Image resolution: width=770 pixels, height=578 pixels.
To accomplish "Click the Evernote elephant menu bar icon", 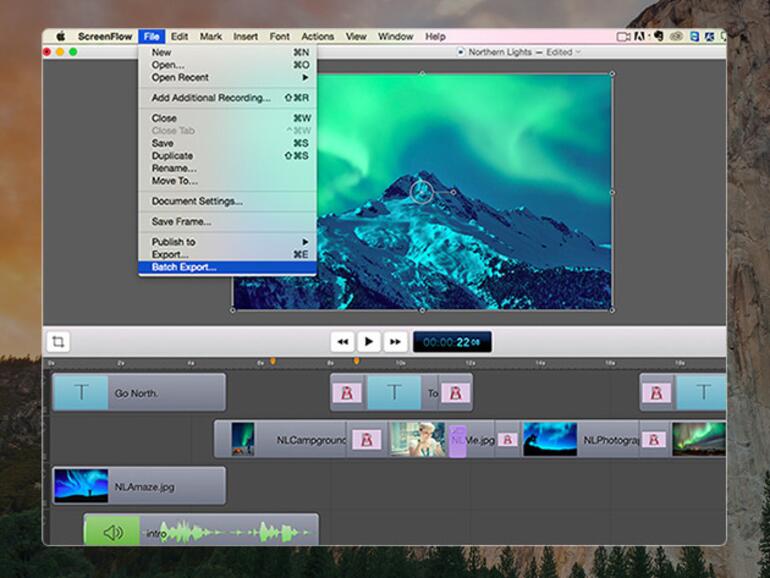I will (x=659, y=36).
